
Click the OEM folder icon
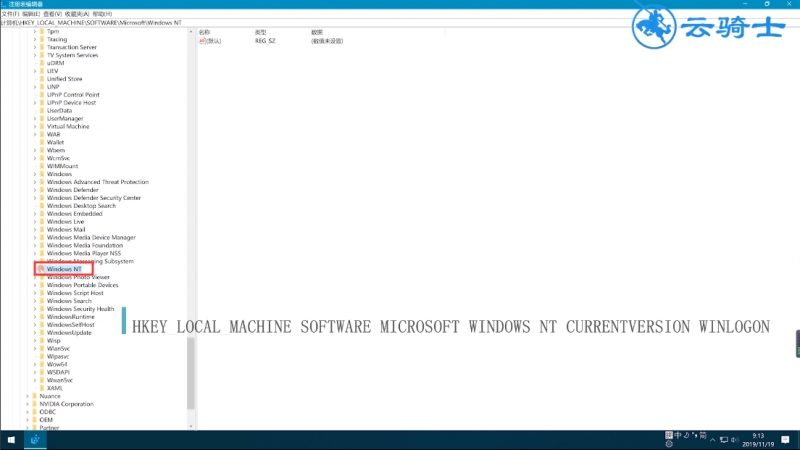[35, 420]
